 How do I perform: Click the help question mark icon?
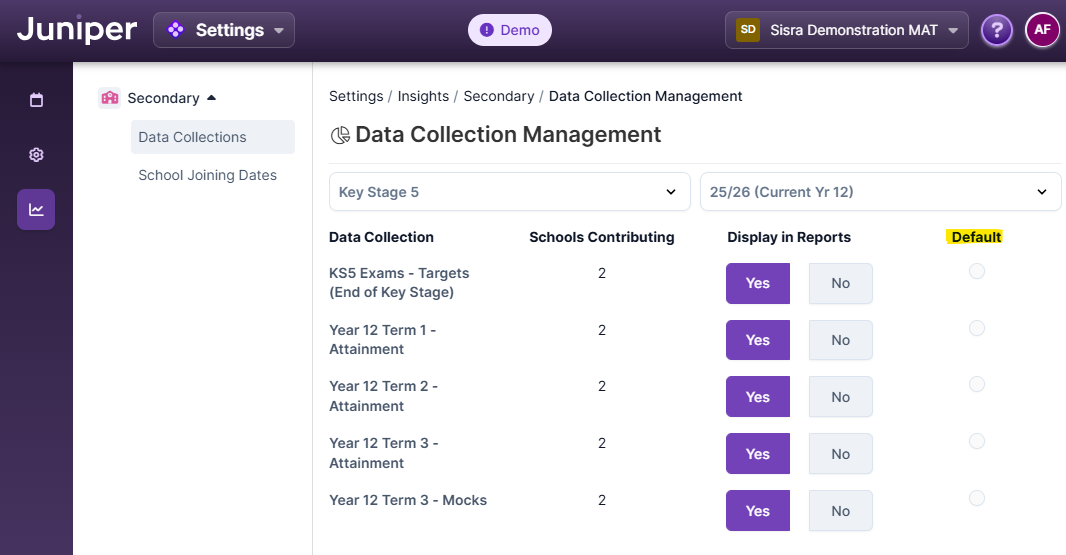(996, 30)
